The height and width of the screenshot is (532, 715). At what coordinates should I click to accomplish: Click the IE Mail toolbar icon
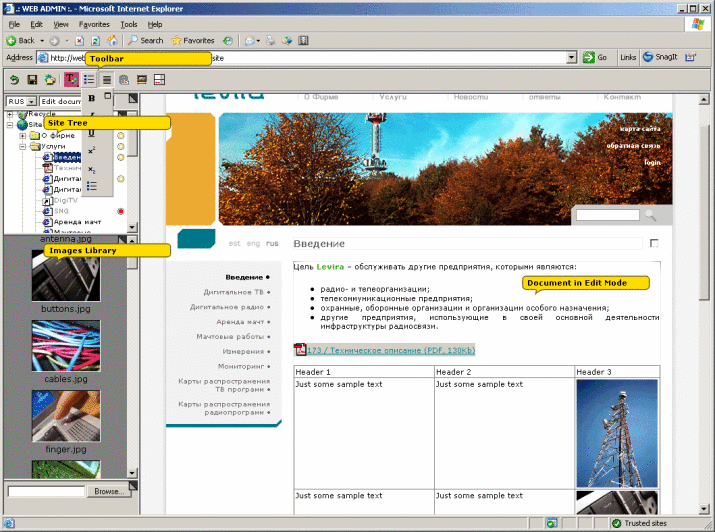pyautogui.click(x=249, y=41)
